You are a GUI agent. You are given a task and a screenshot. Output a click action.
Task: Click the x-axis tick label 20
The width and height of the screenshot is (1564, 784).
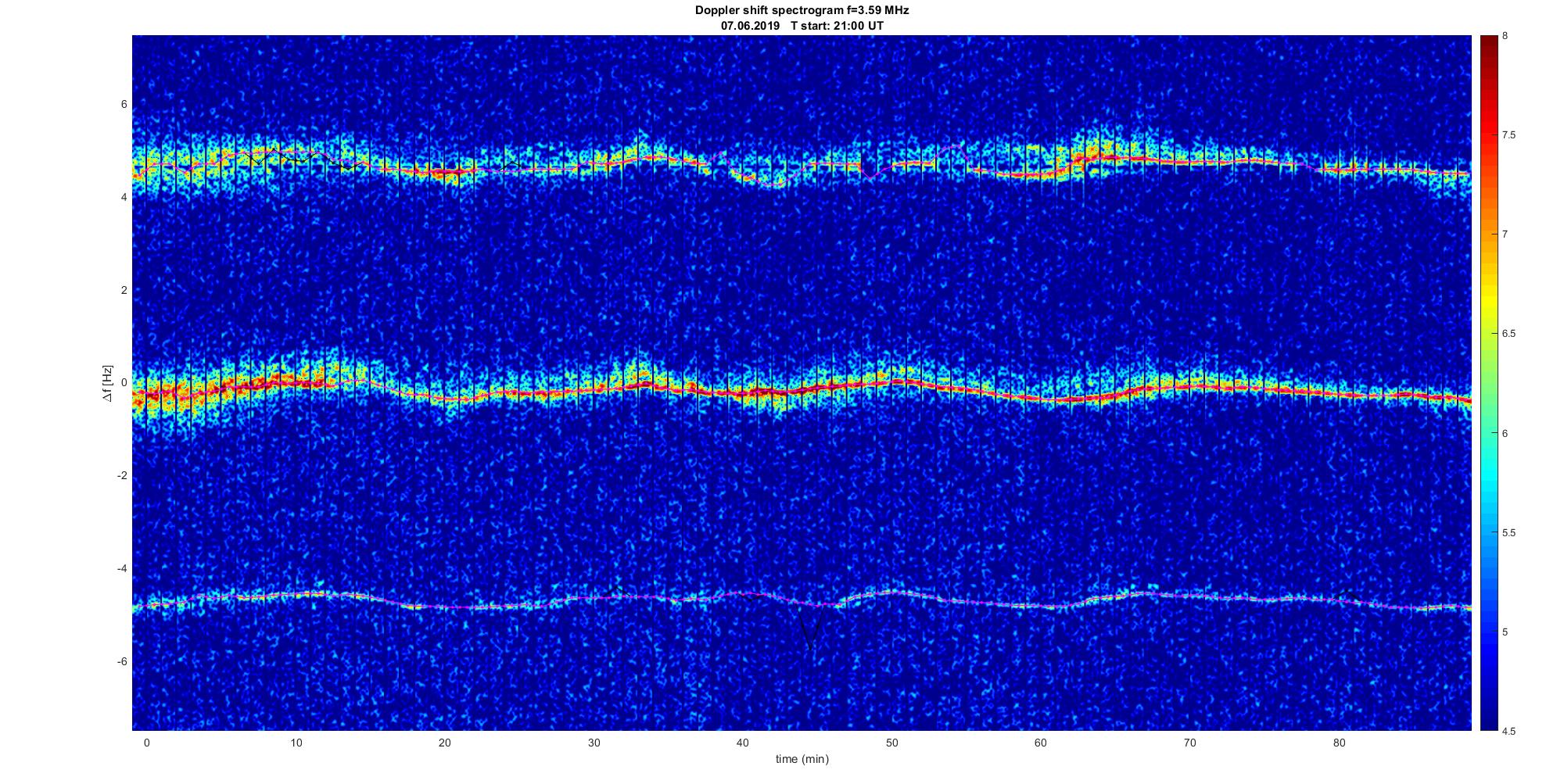[x=444, y=743]
